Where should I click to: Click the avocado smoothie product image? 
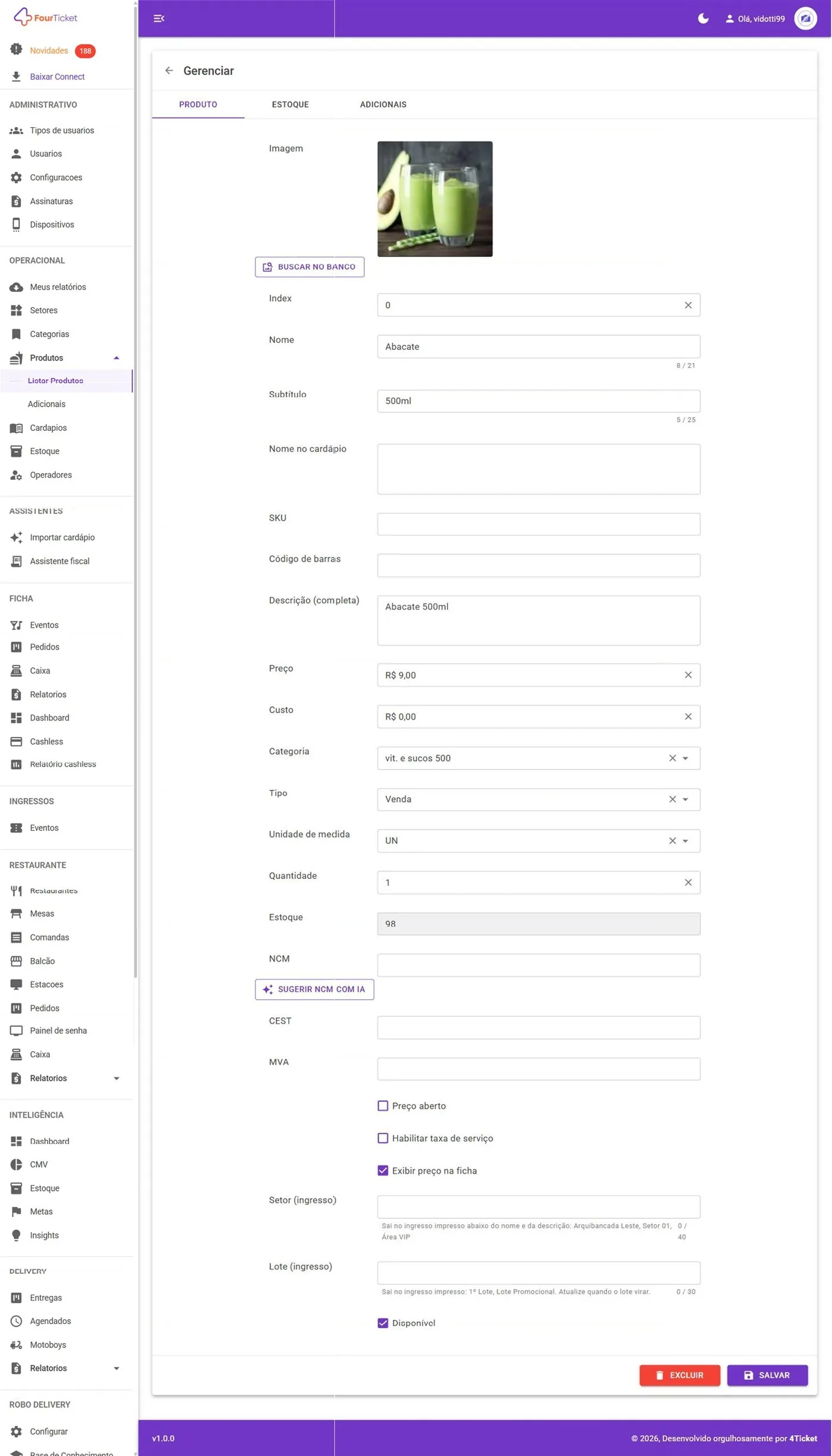[435, 199]
